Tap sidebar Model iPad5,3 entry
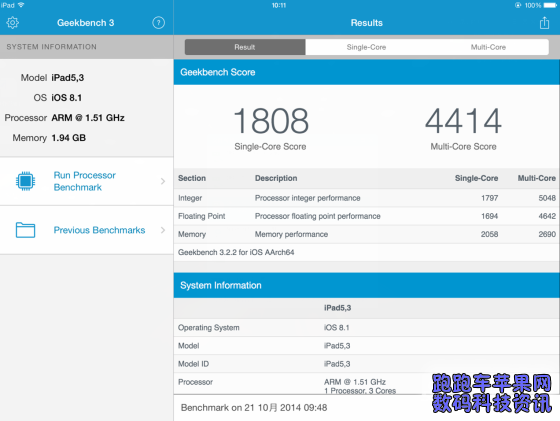The width and height of the screenshot is (560, 421). coord(52,78)
